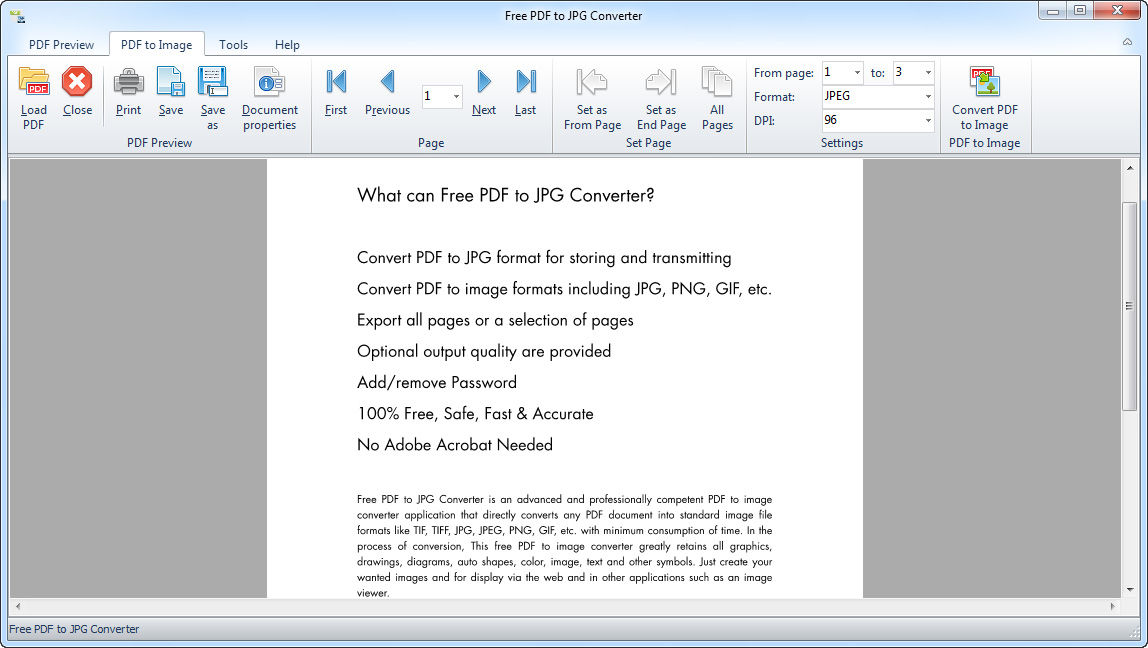Viewport: 1148px width, 648px height.
Task: Open the 'to' end page dropdown
Action: 928,72
